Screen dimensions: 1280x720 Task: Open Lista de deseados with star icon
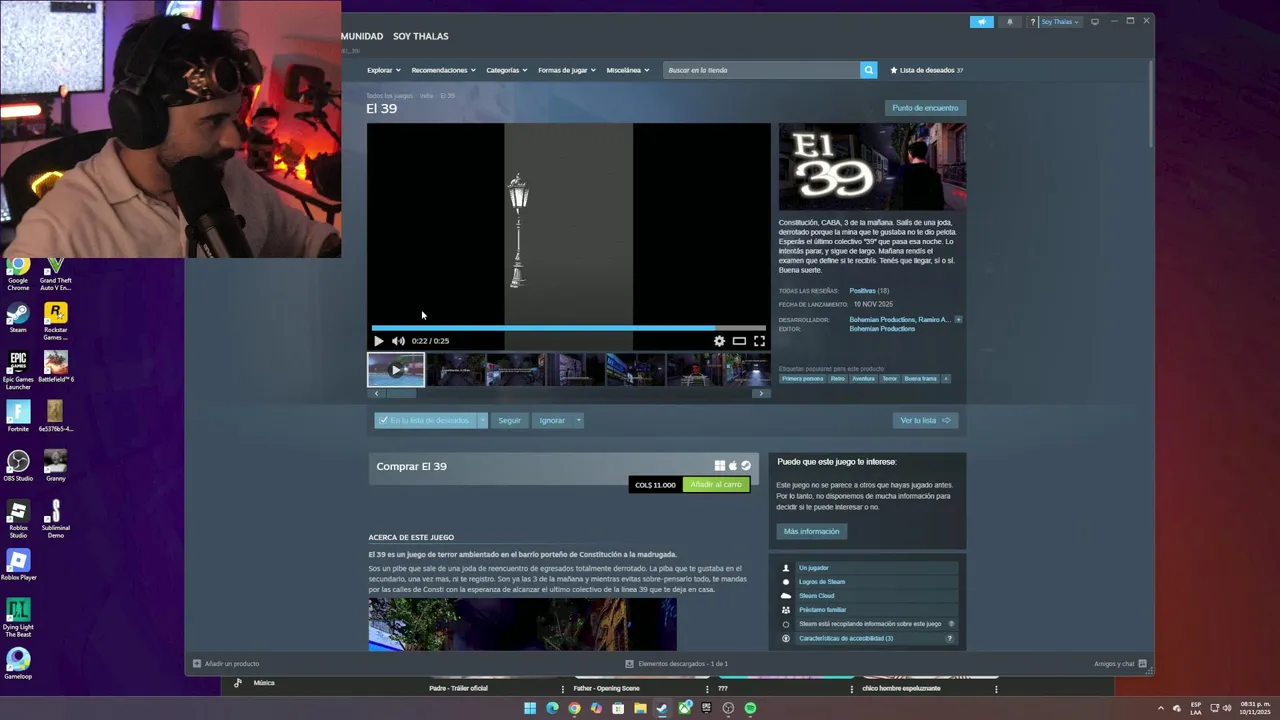[x=927, y=70]
